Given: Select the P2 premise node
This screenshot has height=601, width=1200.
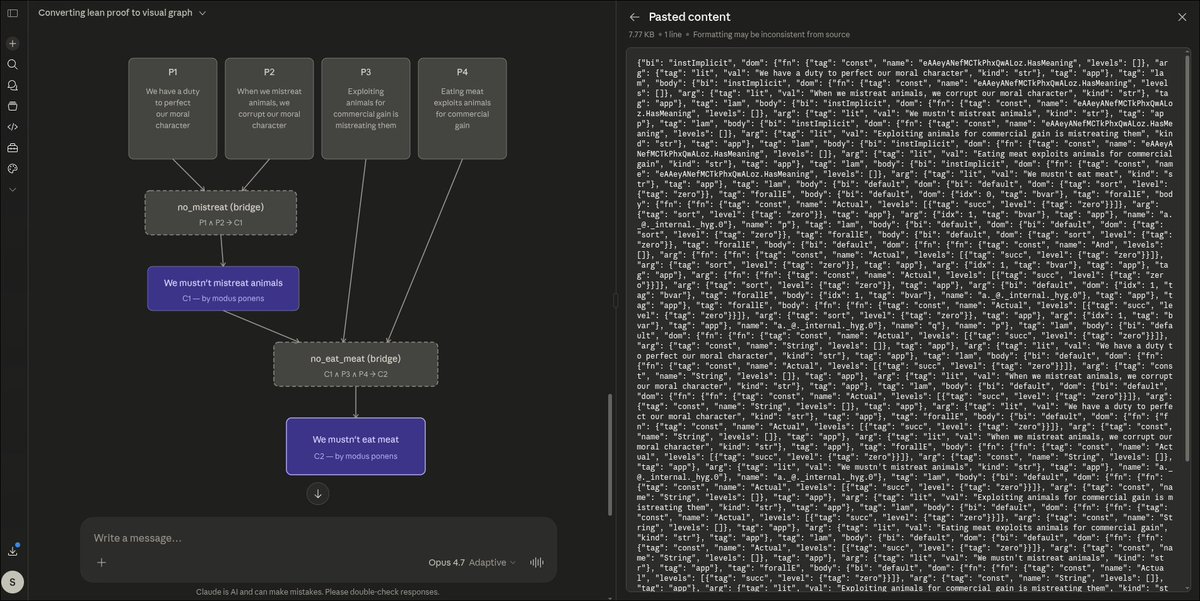Looking at the screenshot, I should [x=269, y=108].
